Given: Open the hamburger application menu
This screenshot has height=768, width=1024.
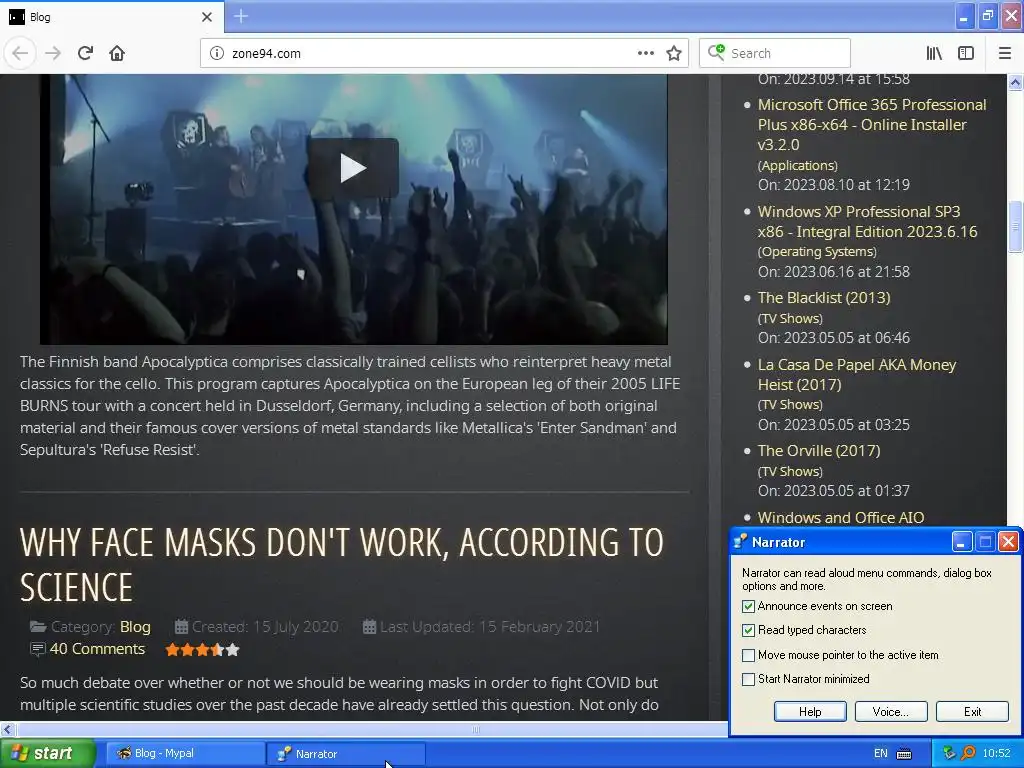Looking at the screenshot, I should [x=1004, y=53].
